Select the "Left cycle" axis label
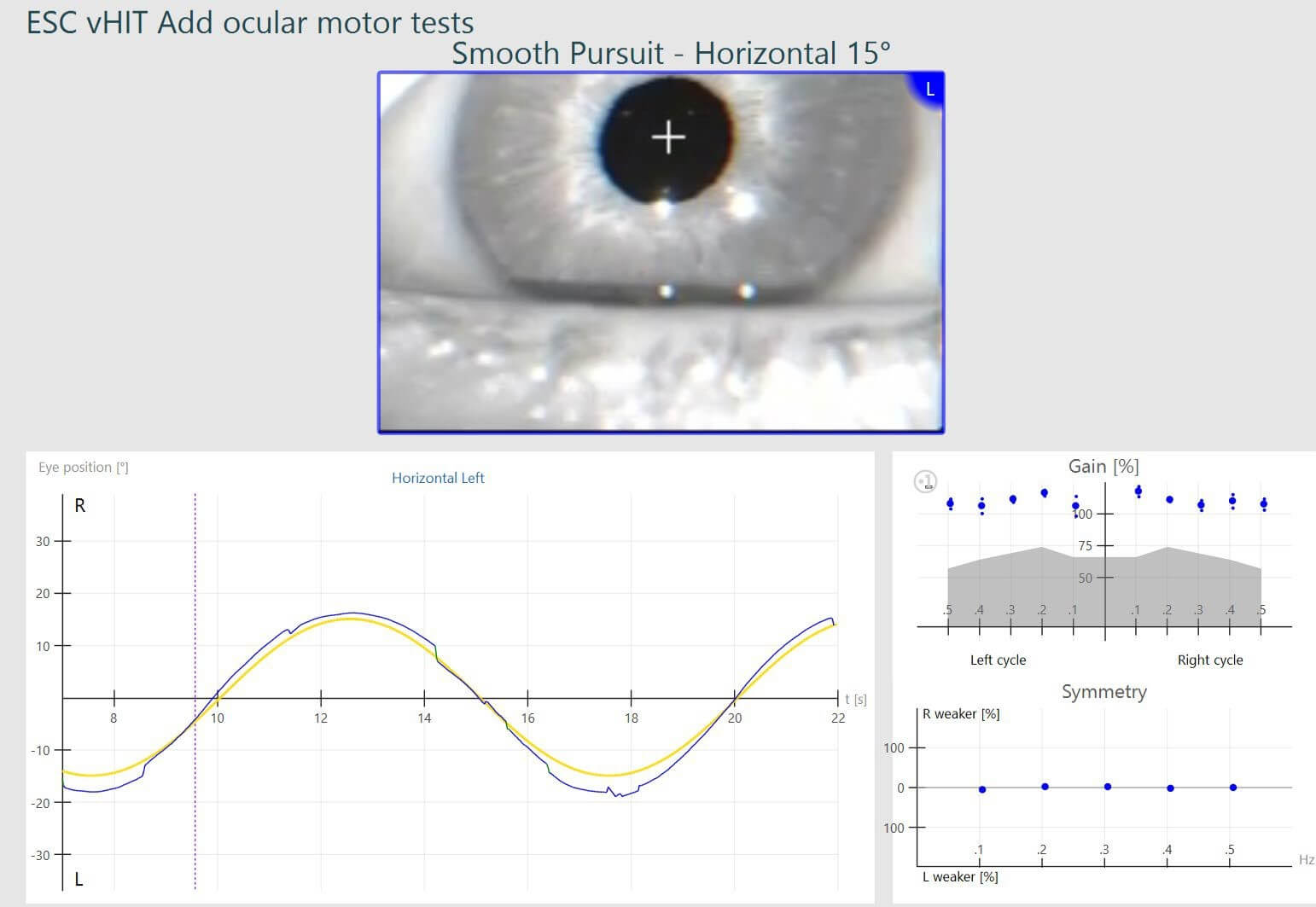The image size is (1316, 907). click(998, 660)
